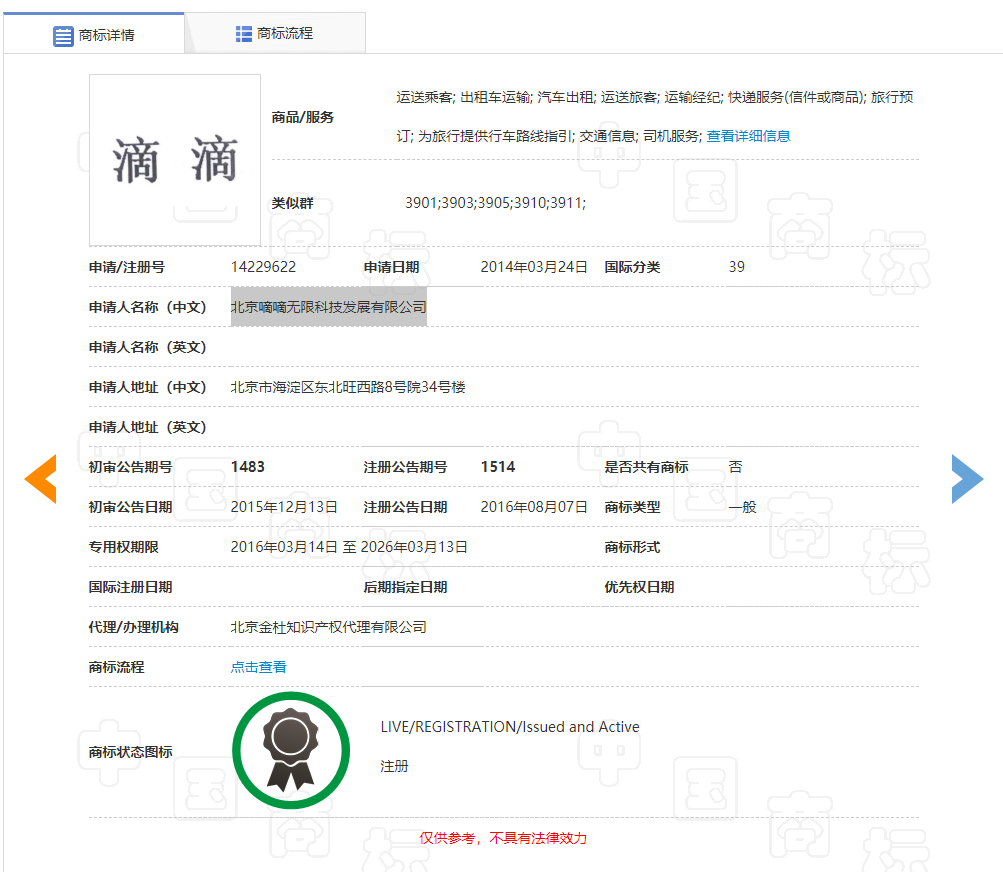The width and height of the screenshot is (1003, 872).
Task: Click the 点击查看 trademark process link
Action: (258, 667)
